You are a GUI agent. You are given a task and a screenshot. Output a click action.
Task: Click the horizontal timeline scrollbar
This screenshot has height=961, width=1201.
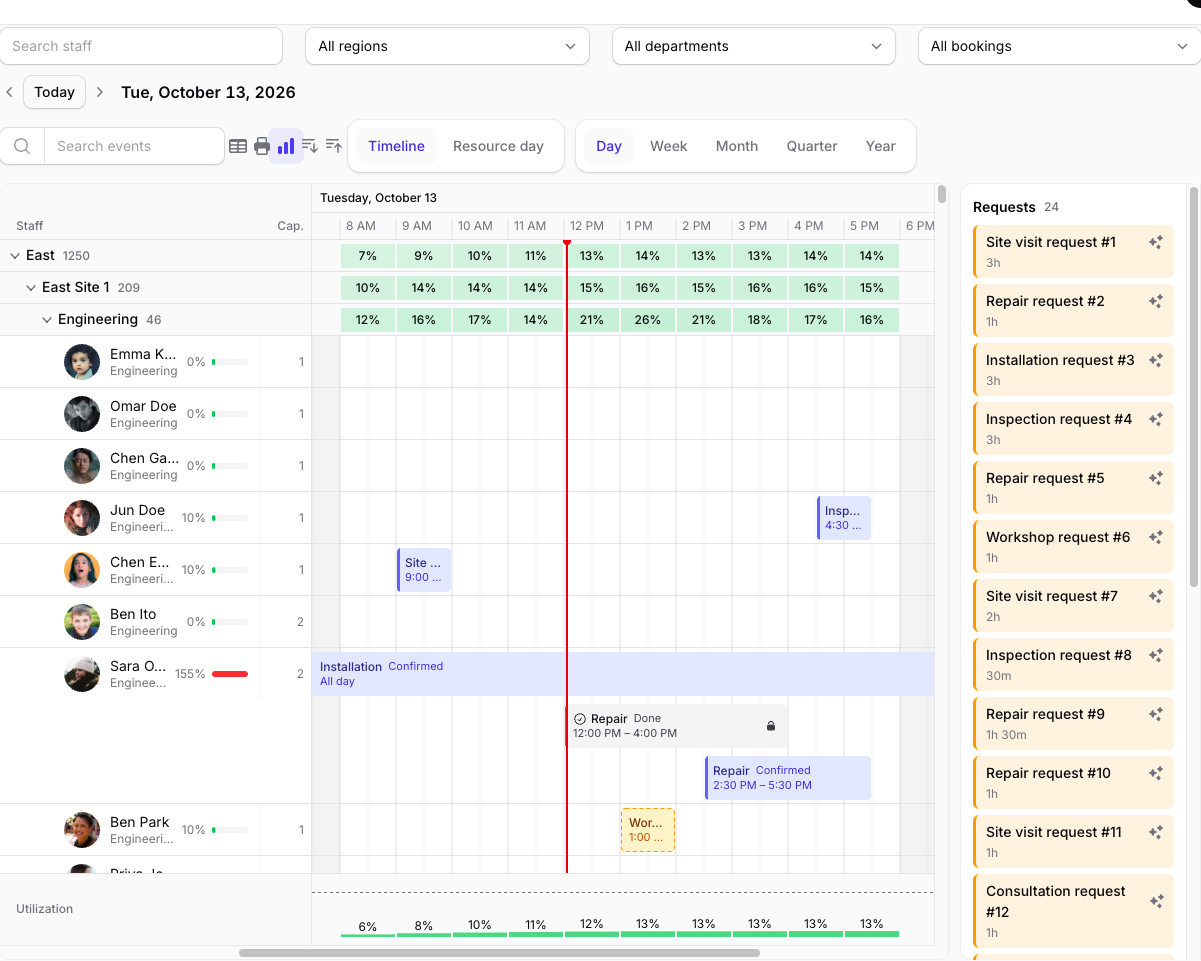(499, 953)
